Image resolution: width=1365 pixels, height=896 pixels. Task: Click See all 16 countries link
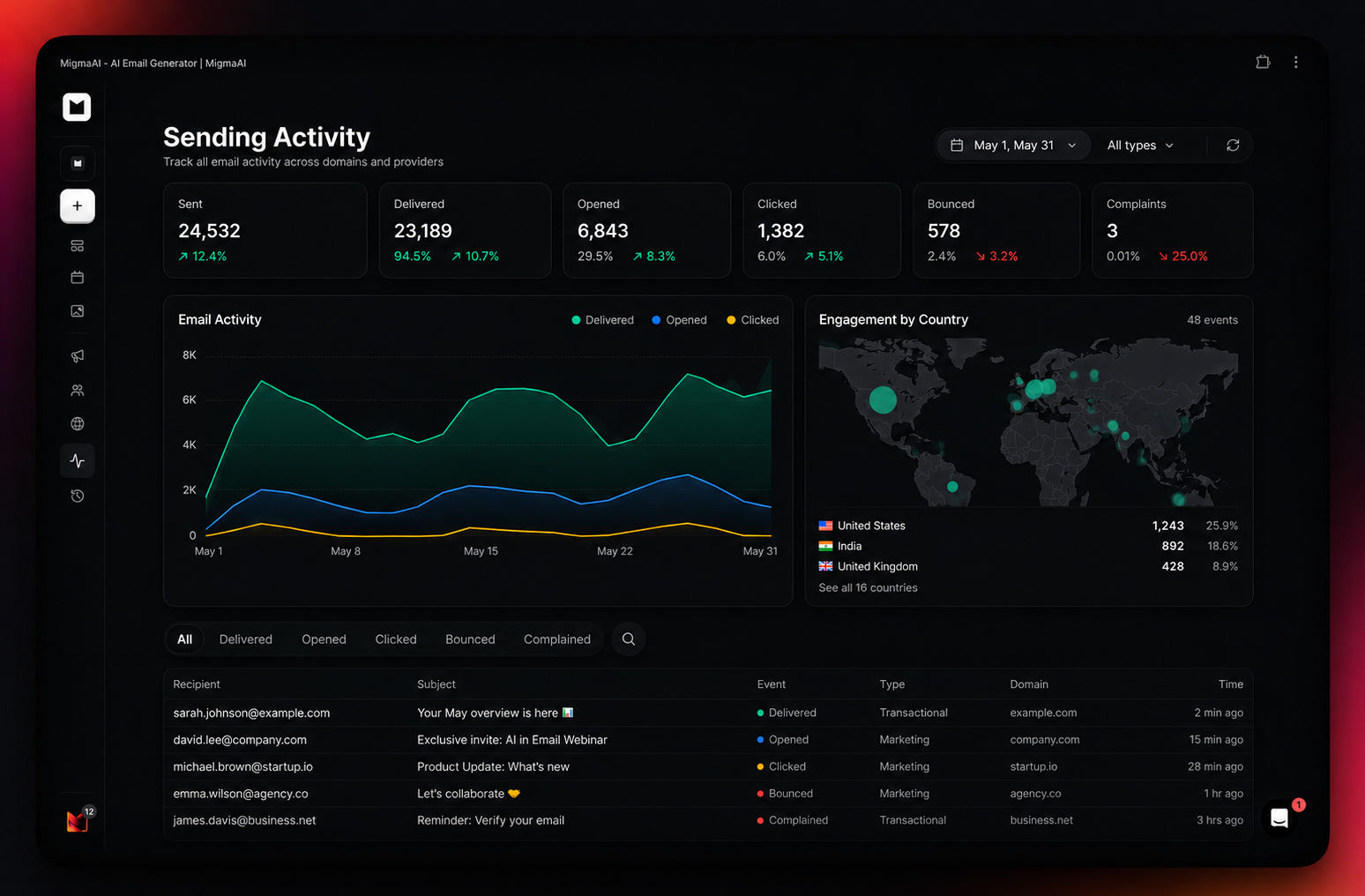pyautogui.click(x=868, y=588)
